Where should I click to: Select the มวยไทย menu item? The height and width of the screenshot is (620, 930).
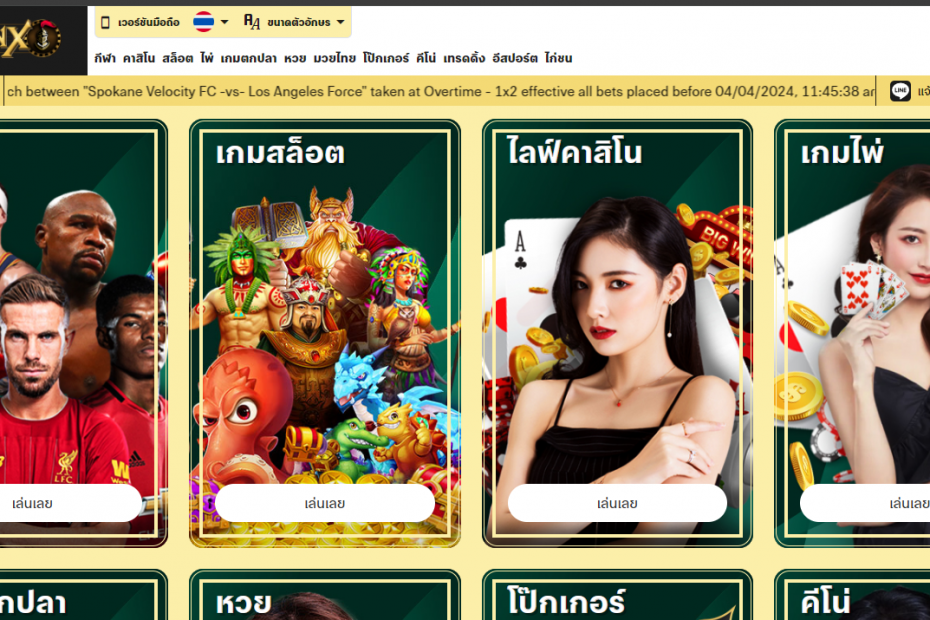(x=335, y=58)
